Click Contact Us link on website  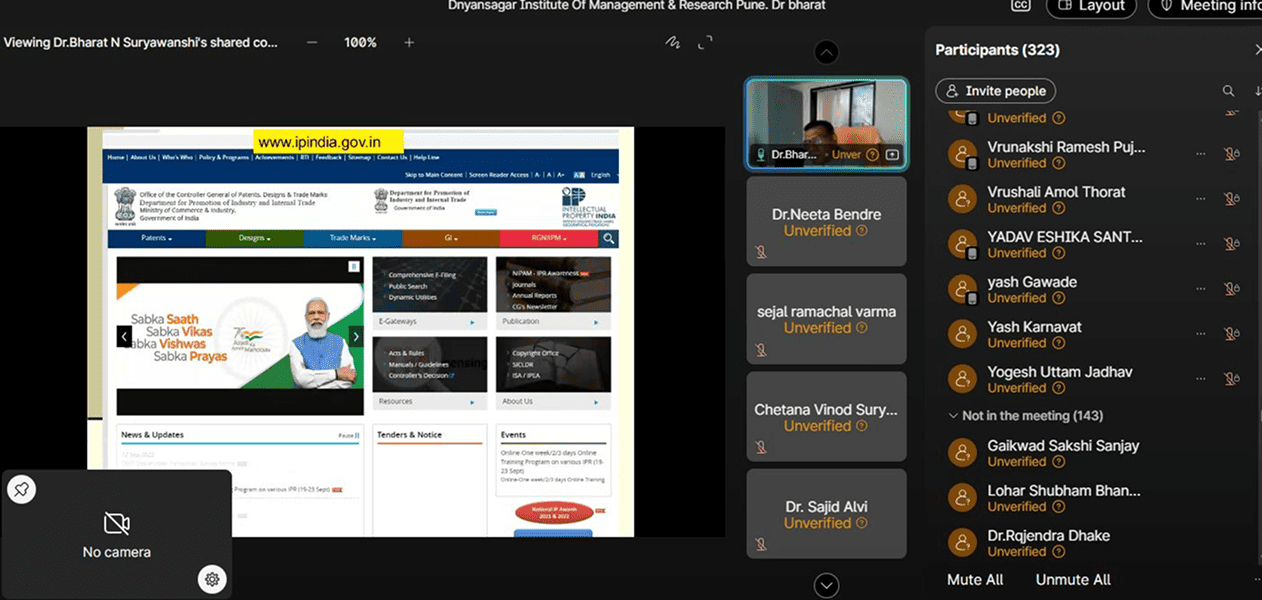pyautogui.click(x=391, y=157)
